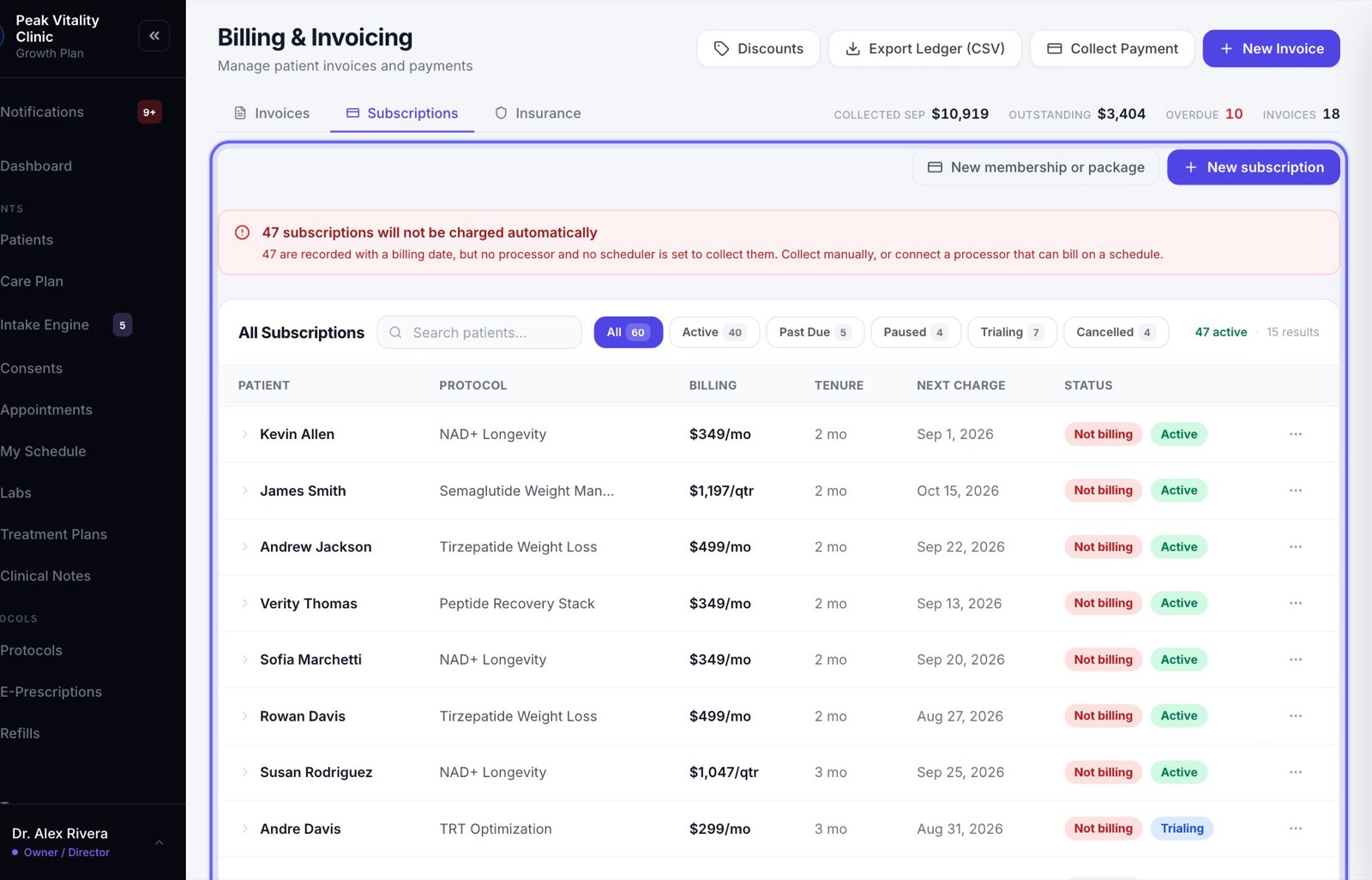Expand the Sofia Marchetti subscription row
Viewport: 1372px width, 880px height.
point(244,660)
